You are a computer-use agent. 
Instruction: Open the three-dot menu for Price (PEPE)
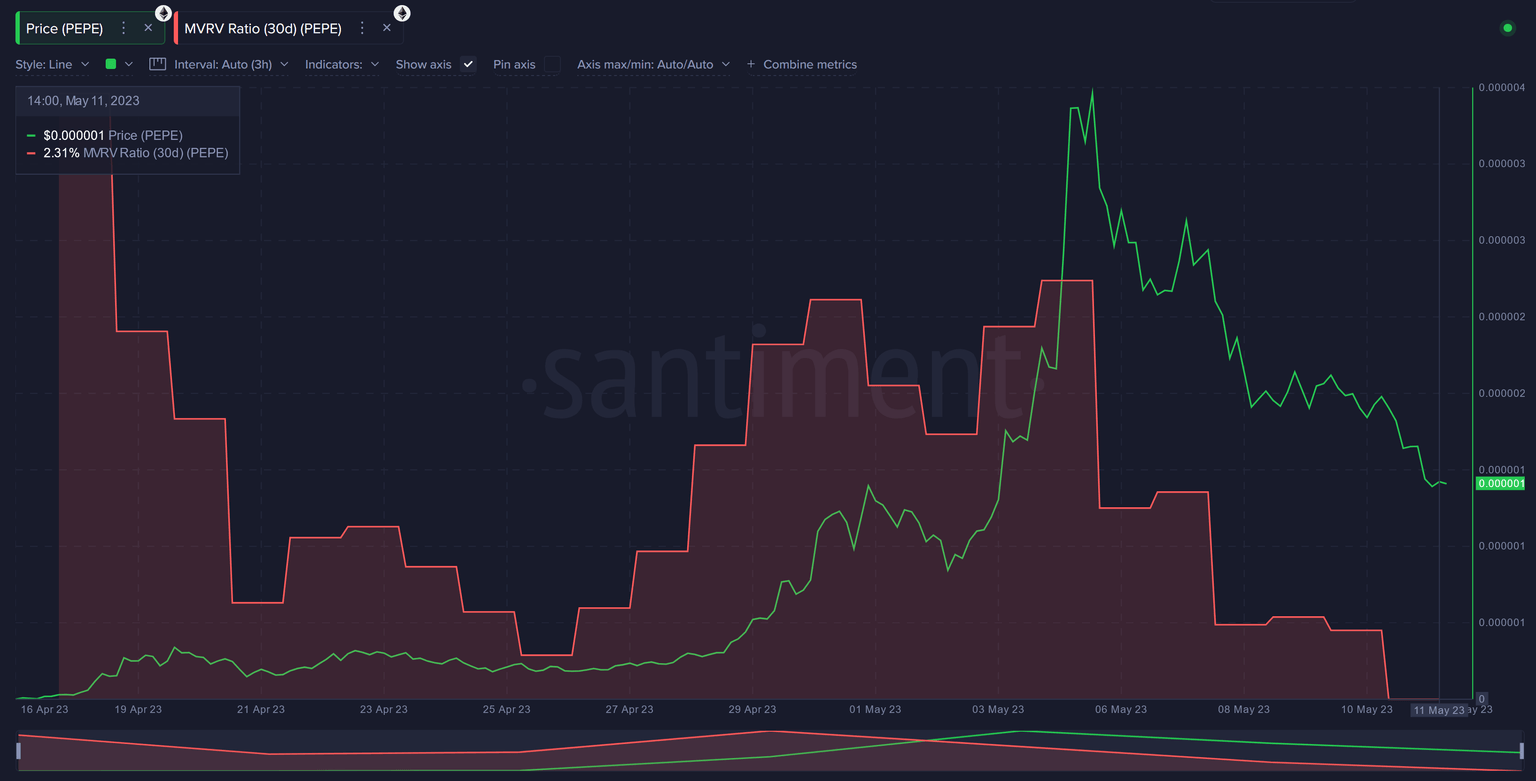pos(123,28)
